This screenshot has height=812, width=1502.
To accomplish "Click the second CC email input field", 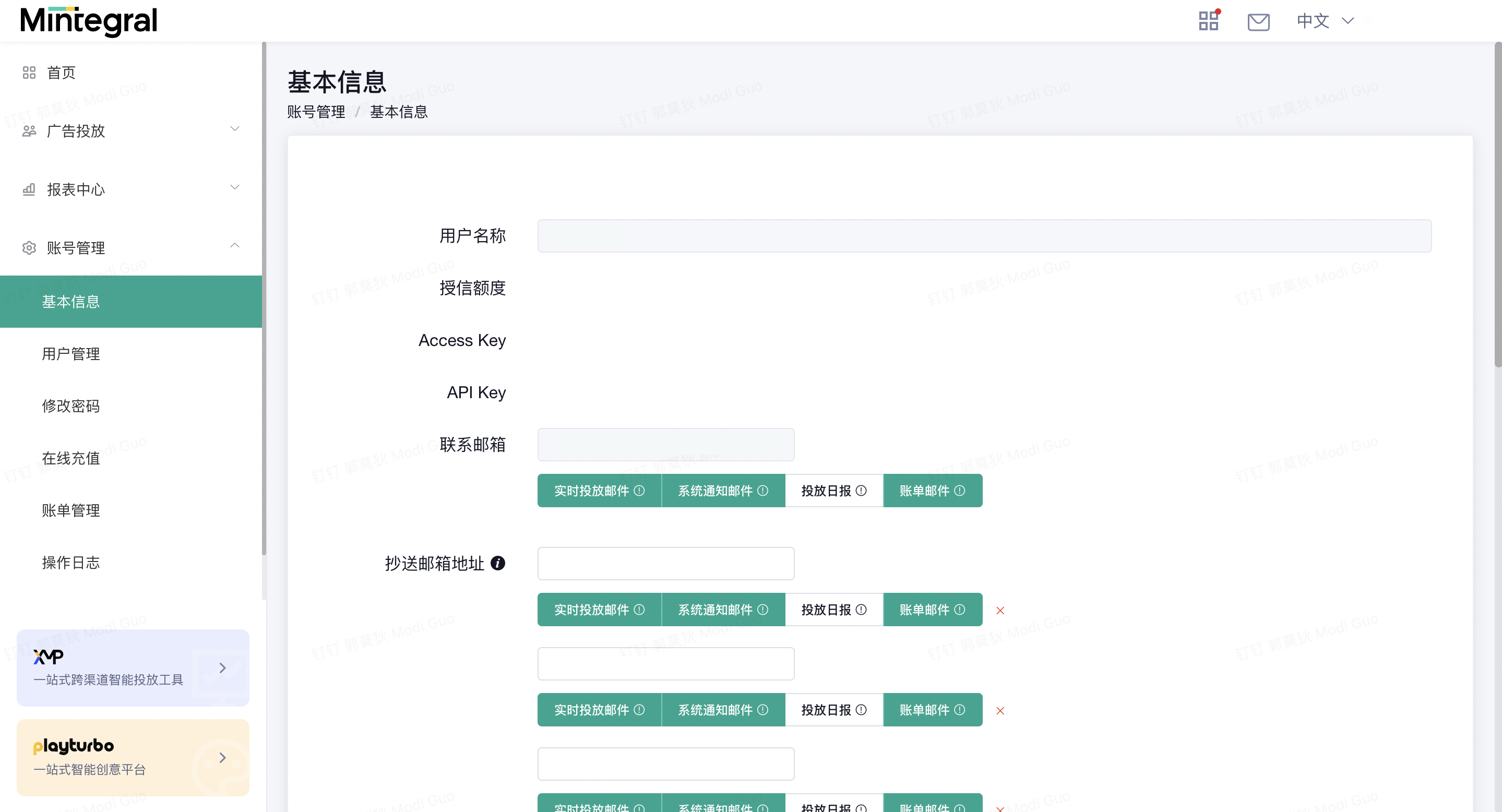I will coord(666,664).
